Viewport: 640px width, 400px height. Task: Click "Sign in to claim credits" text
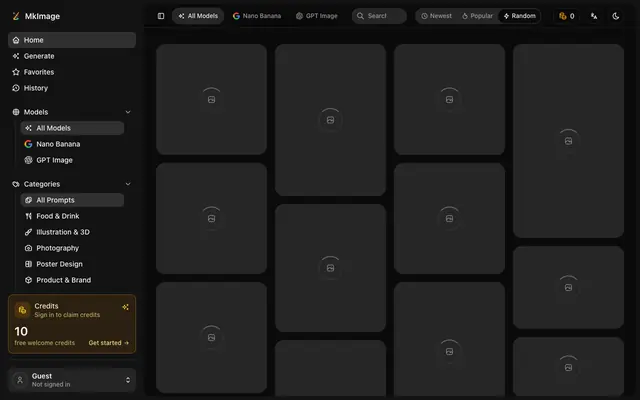click(67, 315)
